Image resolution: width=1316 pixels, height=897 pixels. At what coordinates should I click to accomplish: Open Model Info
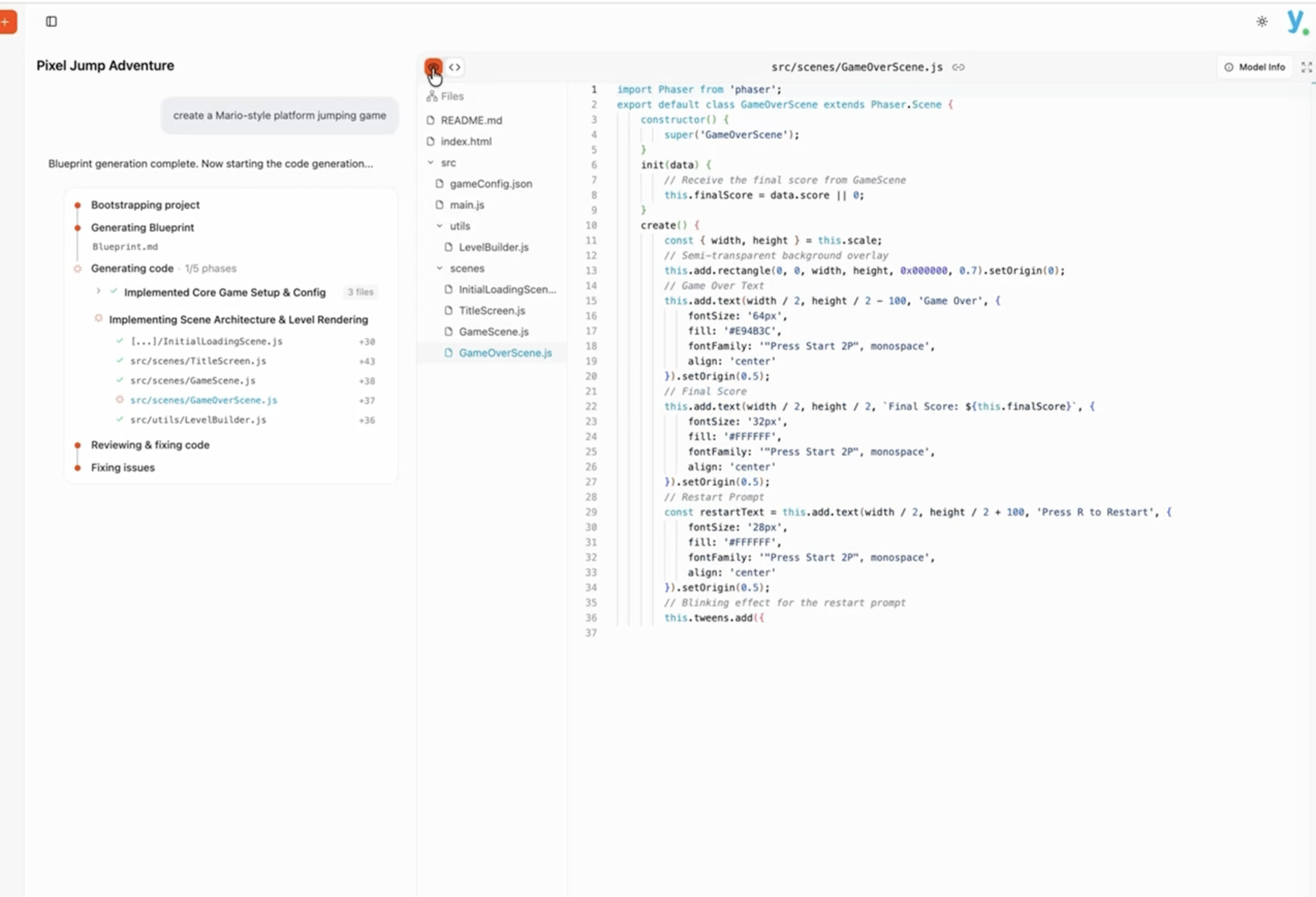[1255, 68]
